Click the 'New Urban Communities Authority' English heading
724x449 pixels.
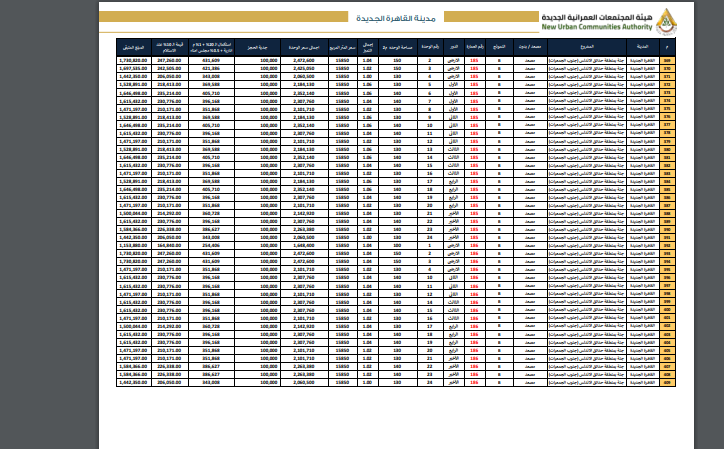(x=597, y=27)
